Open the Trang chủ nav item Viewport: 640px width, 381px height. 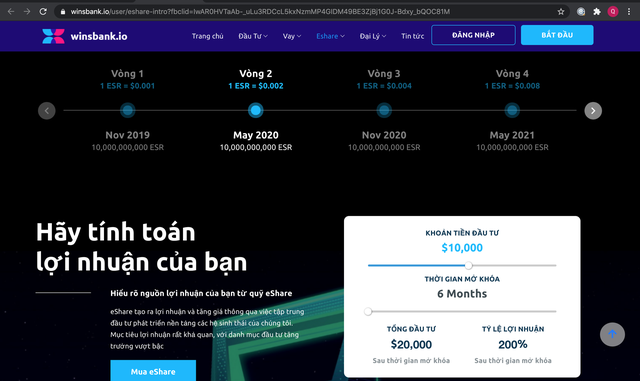pyautogui.click(x=207, y=36)
